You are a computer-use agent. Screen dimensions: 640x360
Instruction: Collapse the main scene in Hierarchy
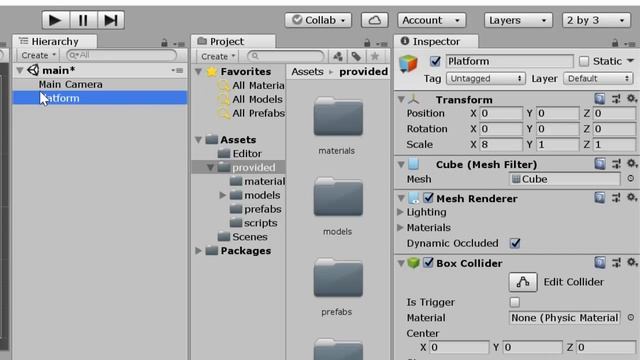(20, 70)
